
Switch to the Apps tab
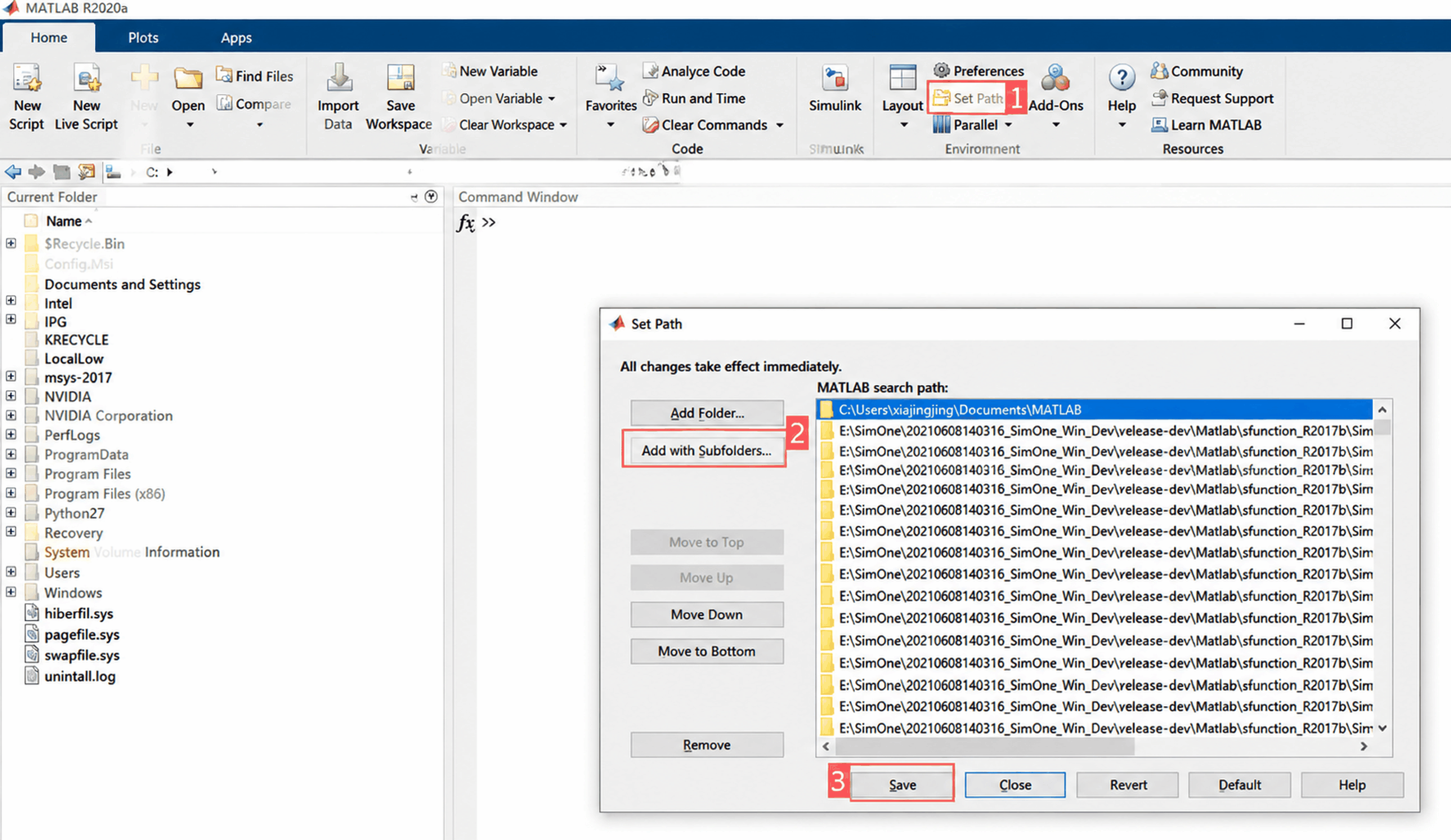236,38
